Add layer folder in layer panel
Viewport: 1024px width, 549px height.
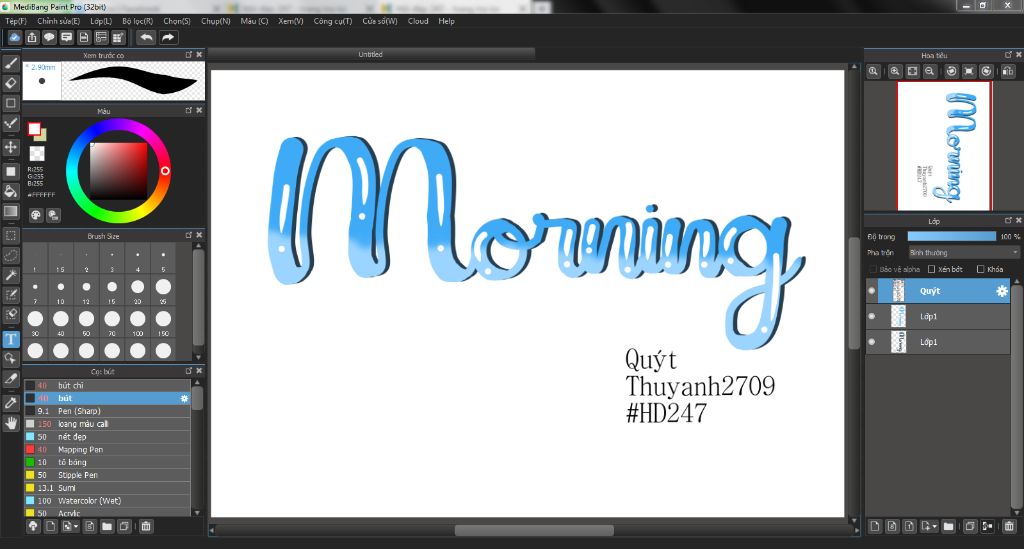coord(948,526)
